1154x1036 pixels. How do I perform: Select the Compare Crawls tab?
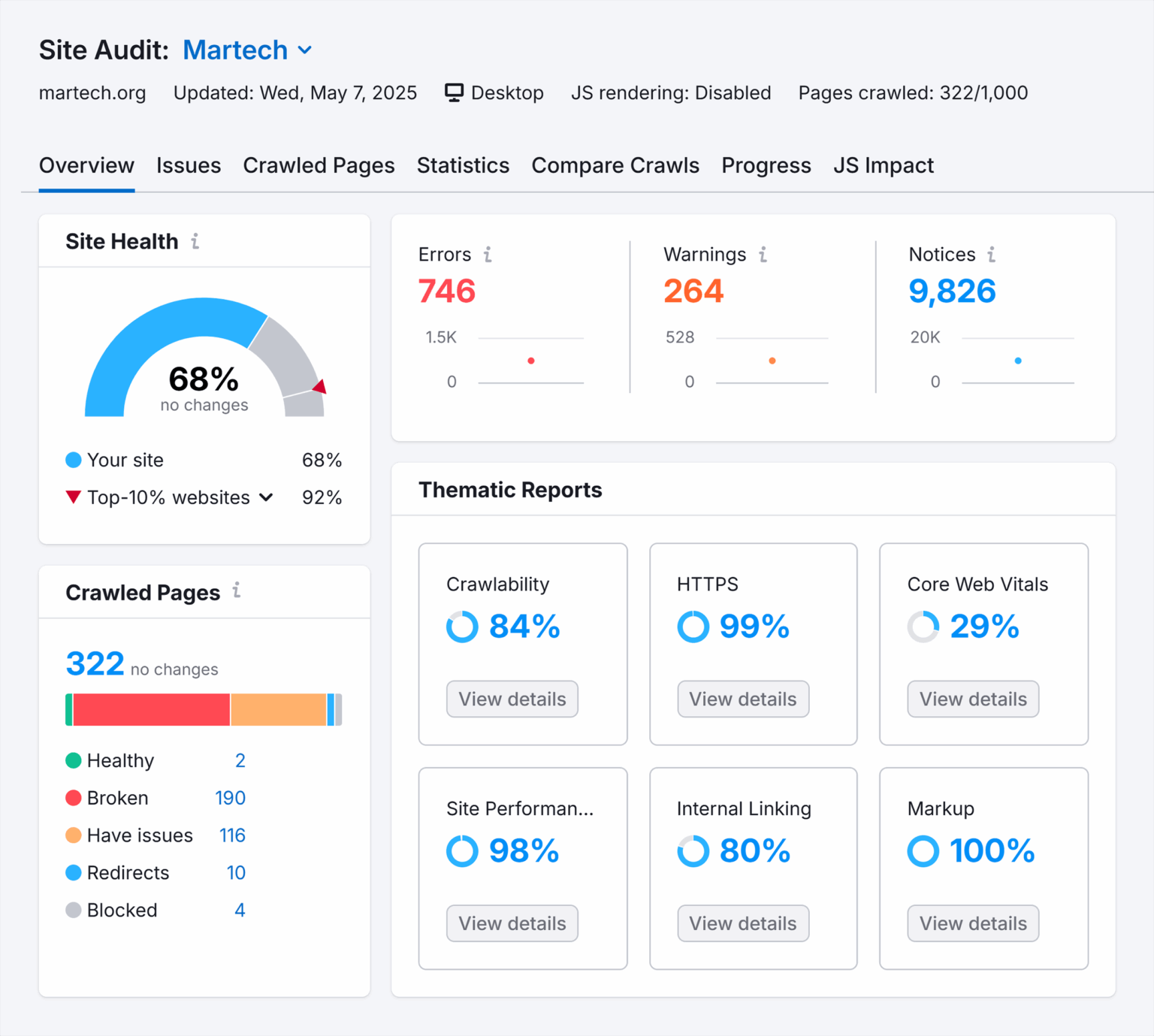(x=615, y=165)
